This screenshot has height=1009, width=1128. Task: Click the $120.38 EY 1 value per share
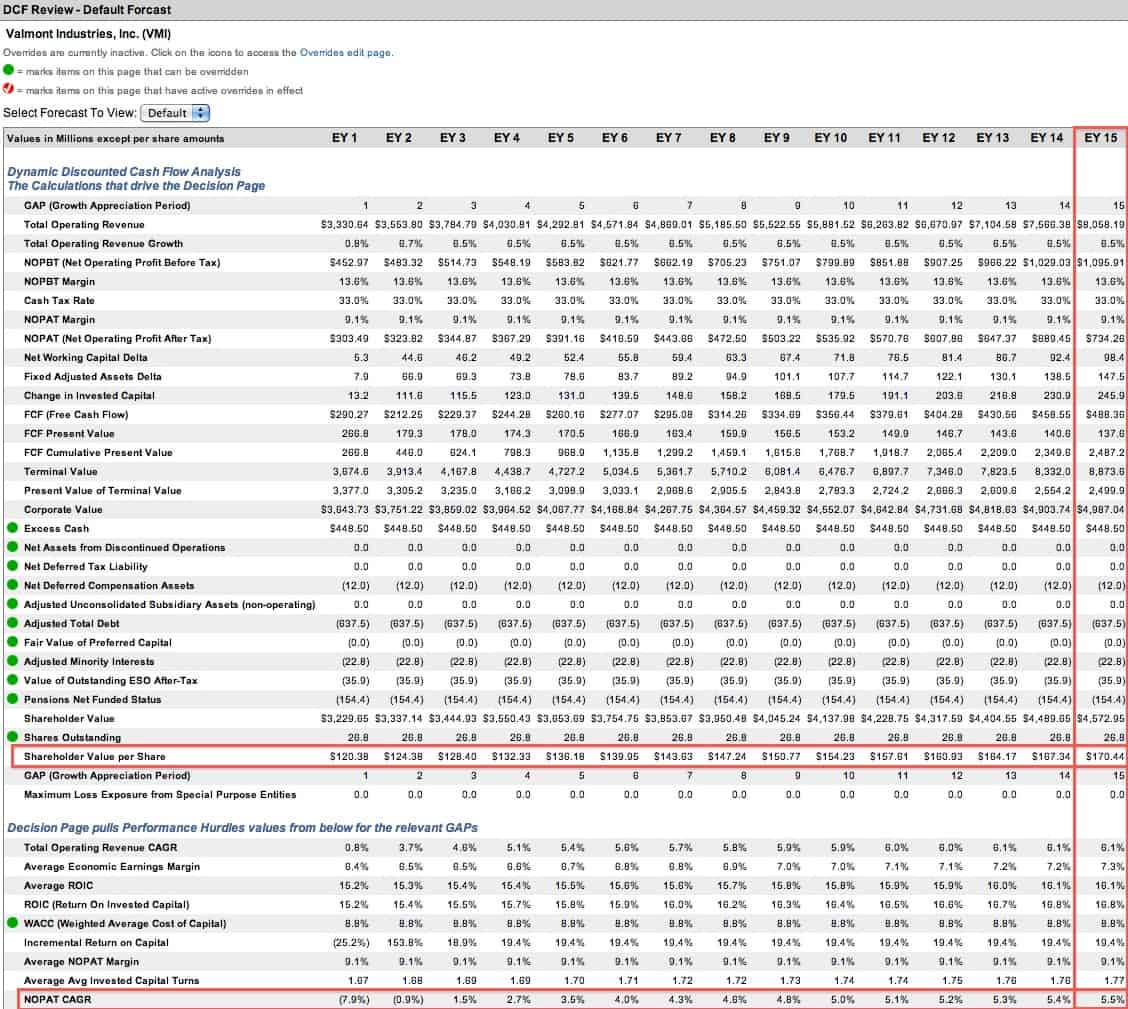click(349, 756)
